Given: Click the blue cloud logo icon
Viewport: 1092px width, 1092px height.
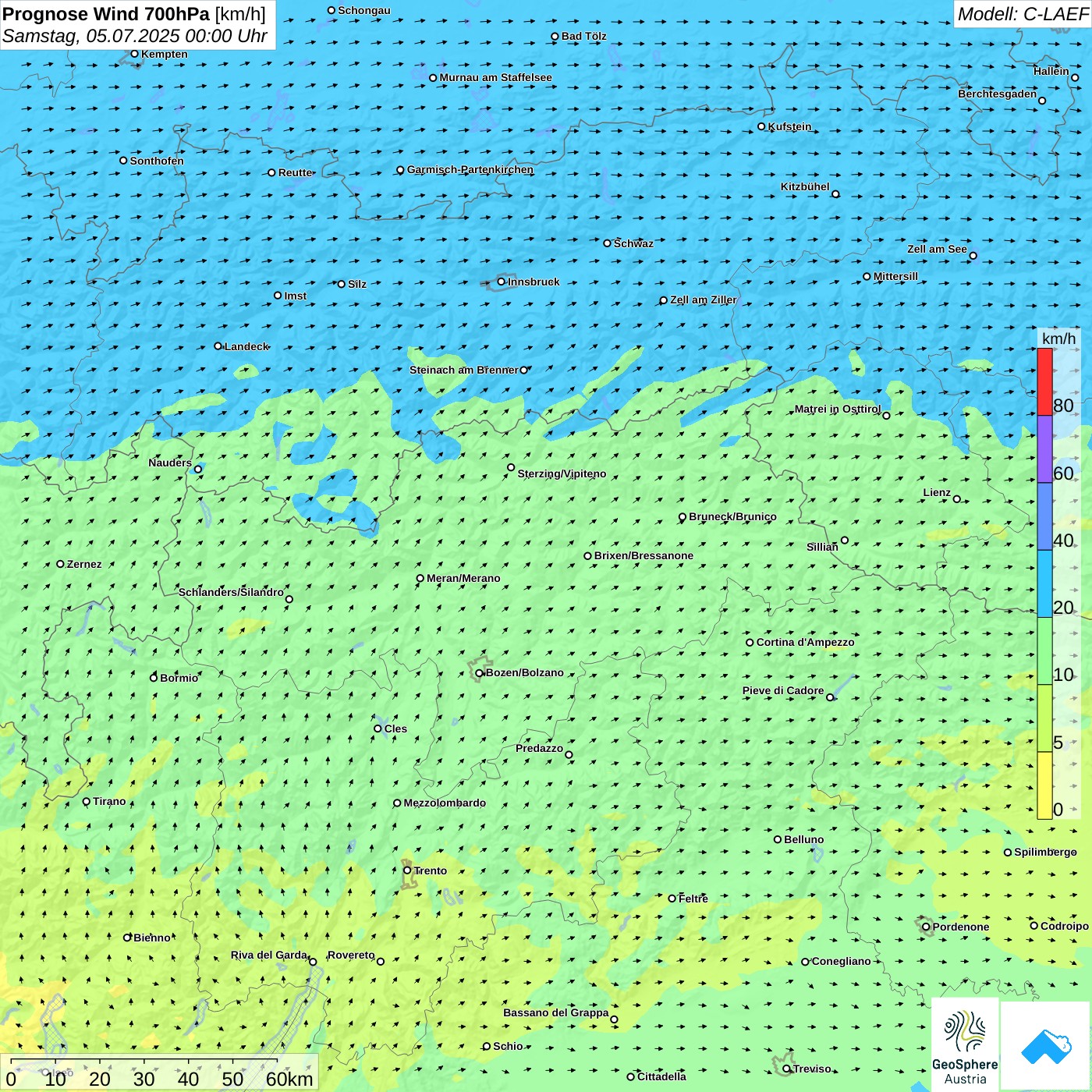Looking at the screenshot, I should point(1046,1047).
